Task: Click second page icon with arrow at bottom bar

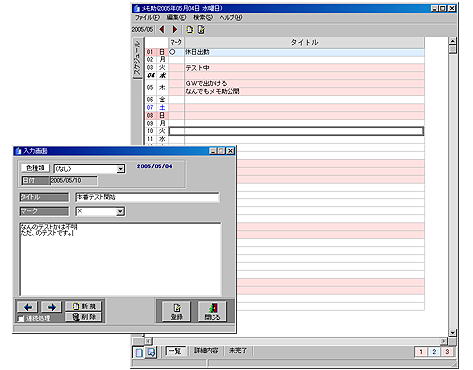Action: (151, 352)
